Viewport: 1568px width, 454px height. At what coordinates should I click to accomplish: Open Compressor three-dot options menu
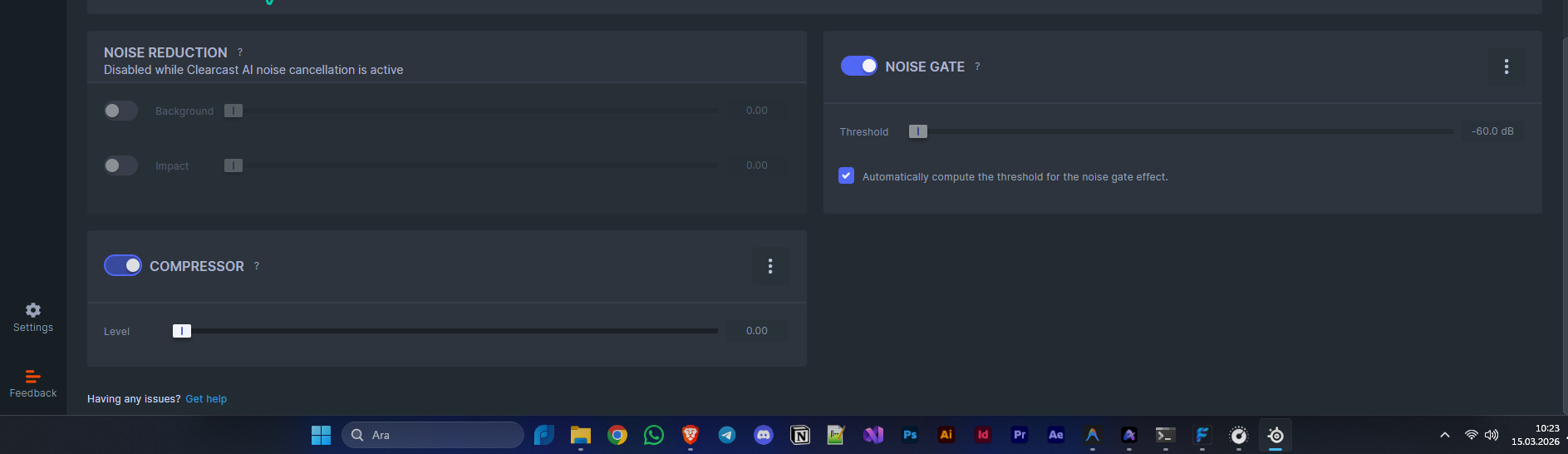(x=770, y=266)
